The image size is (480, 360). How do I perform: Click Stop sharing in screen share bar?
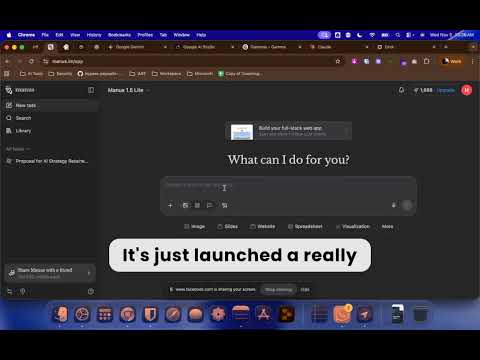pos(279,290)
